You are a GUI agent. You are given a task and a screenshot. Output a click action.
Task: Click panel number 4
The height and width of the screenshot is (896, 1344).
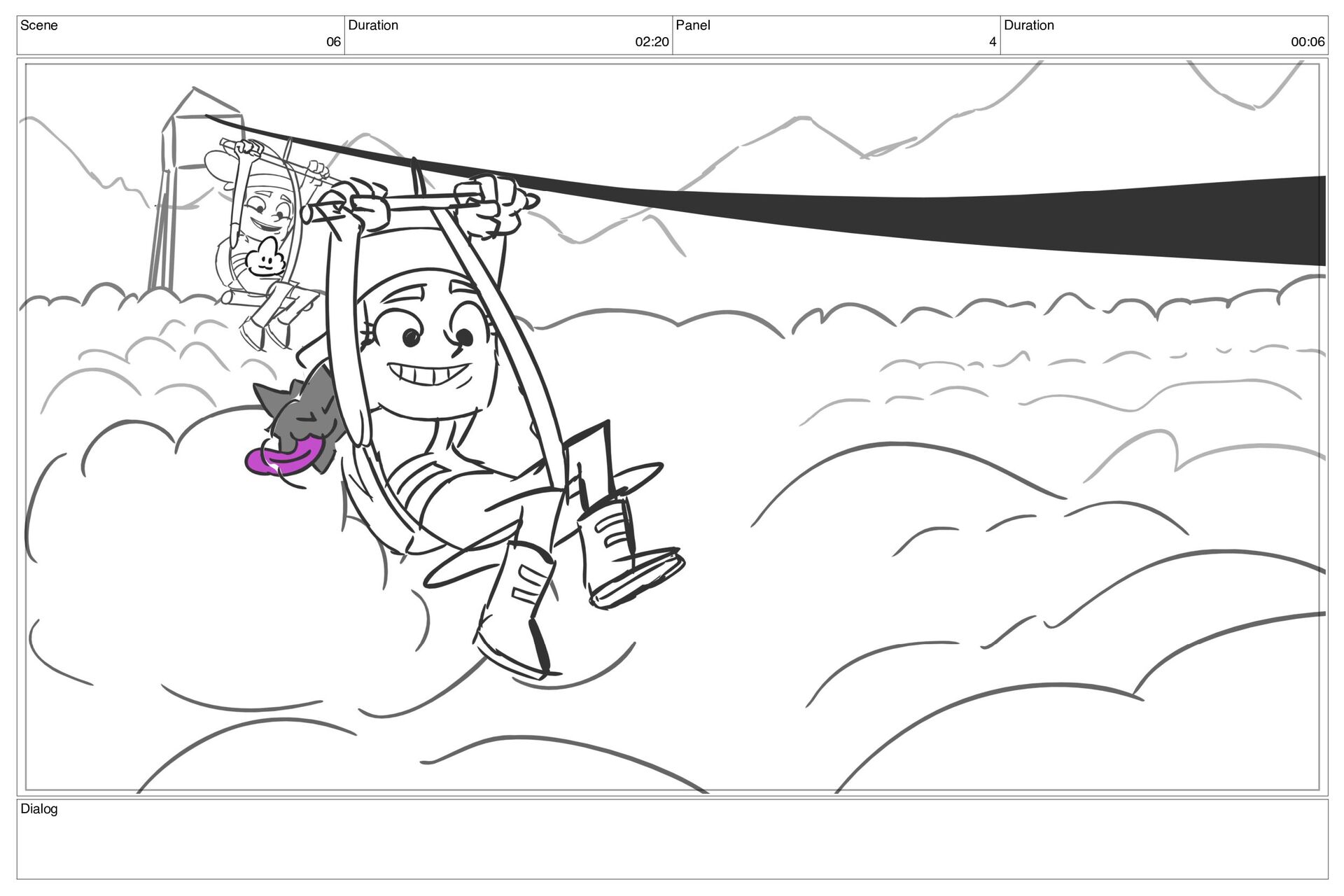(993, 42)
